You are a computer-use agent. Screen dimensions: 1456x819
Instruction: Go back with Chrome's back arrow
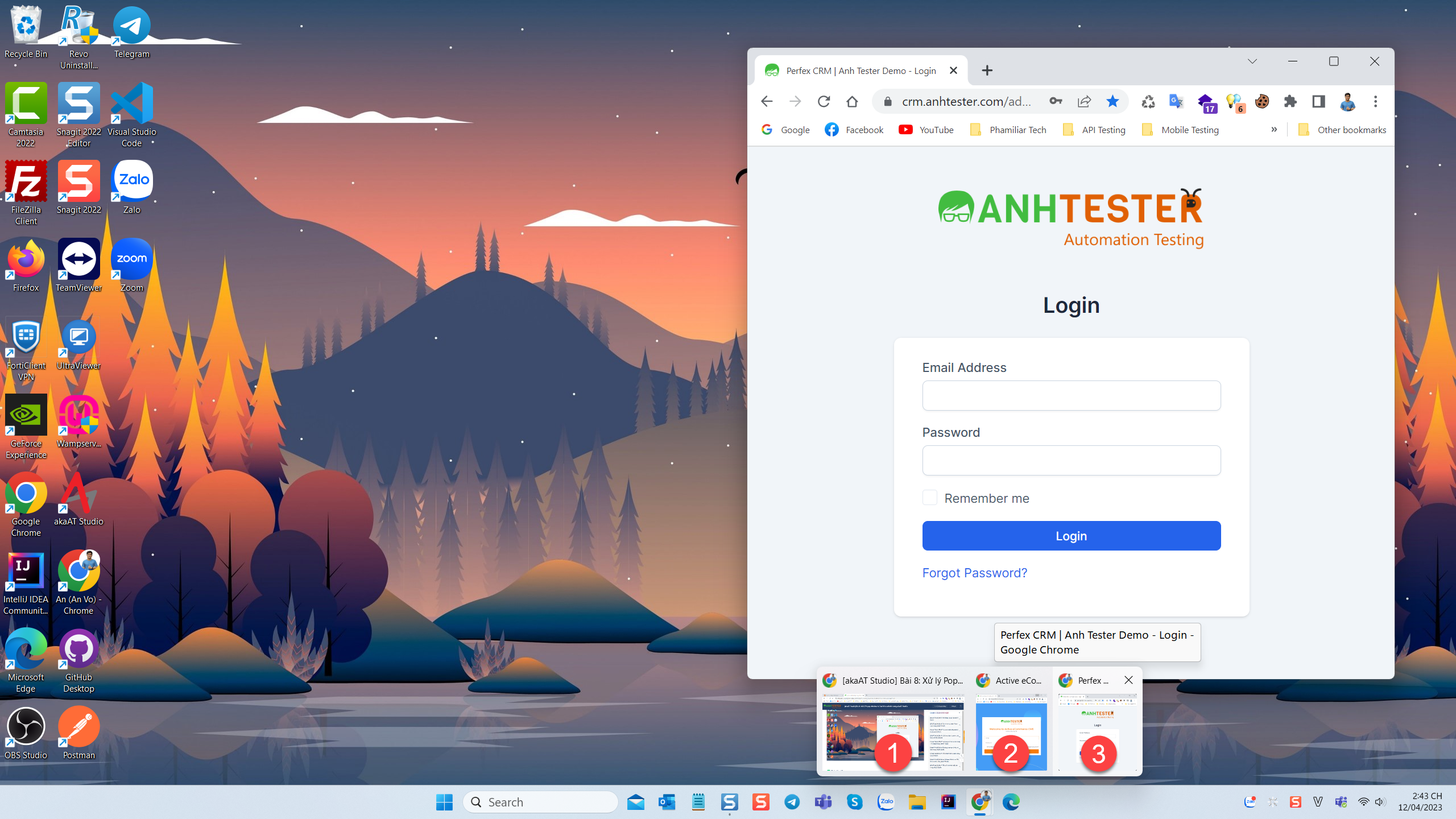pyautogui.click(x=767, y=101)
